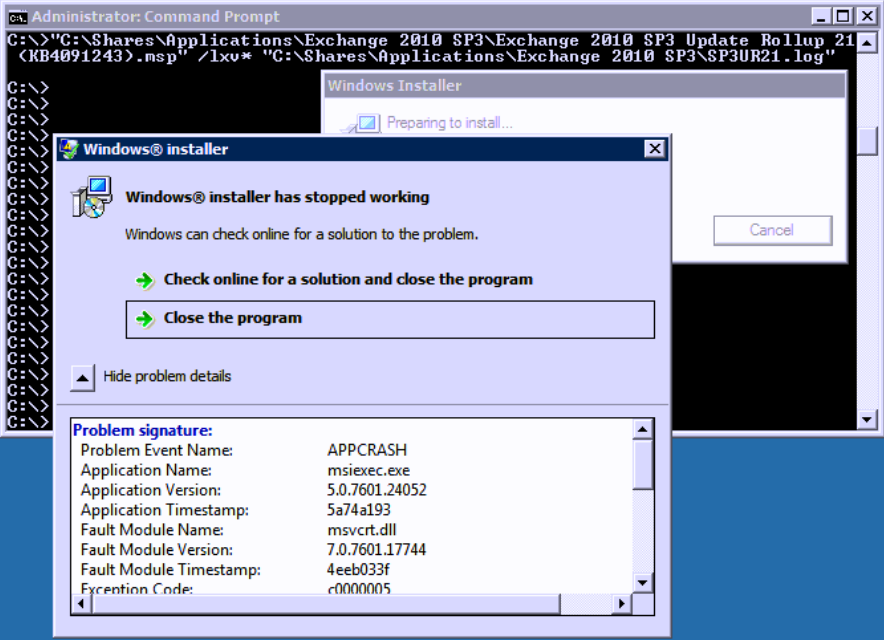Click the installer computer and disc icon

(x=91, y=197)
